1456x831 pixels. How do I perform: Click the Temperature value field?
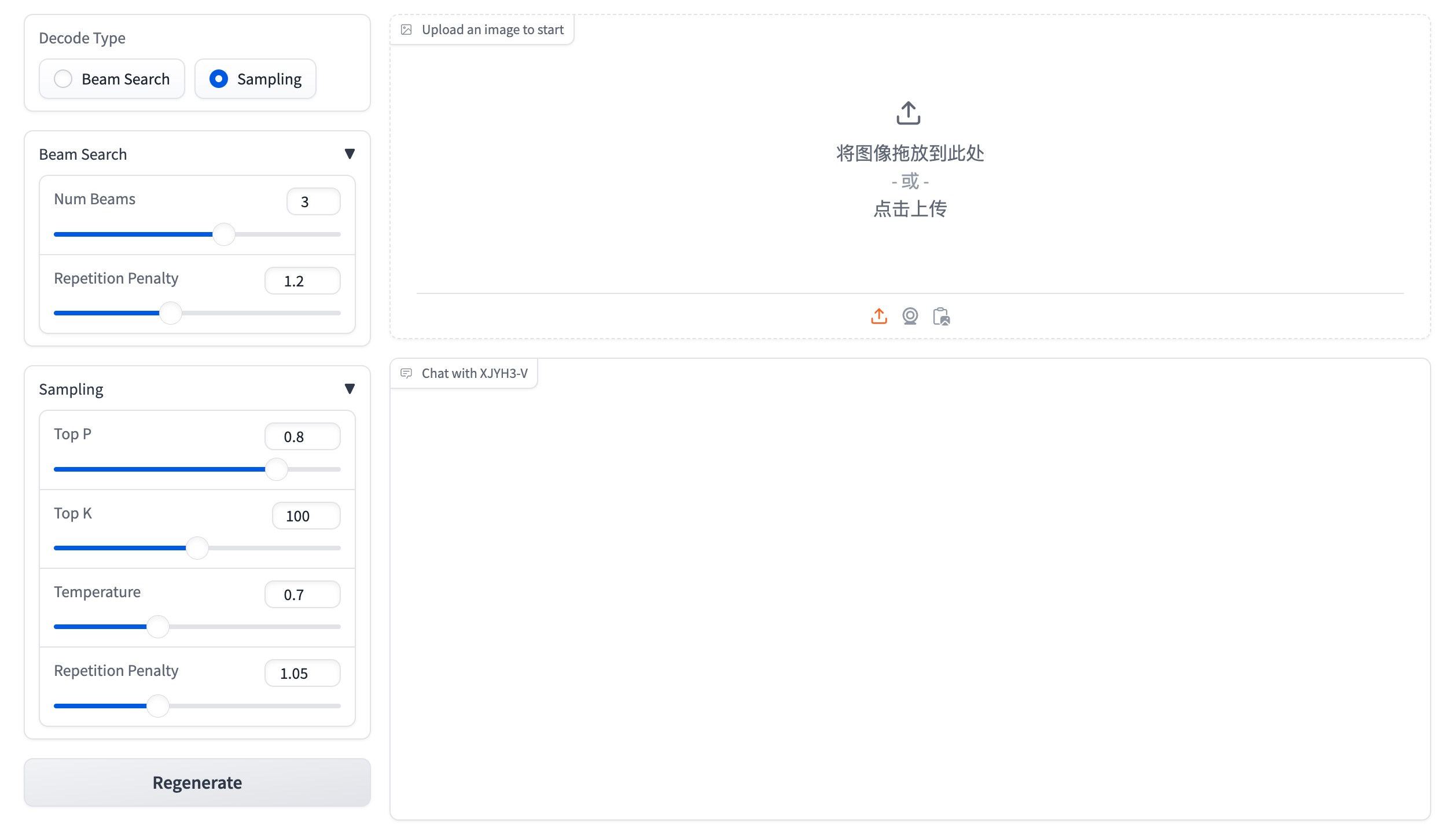(x=302, y=594)
